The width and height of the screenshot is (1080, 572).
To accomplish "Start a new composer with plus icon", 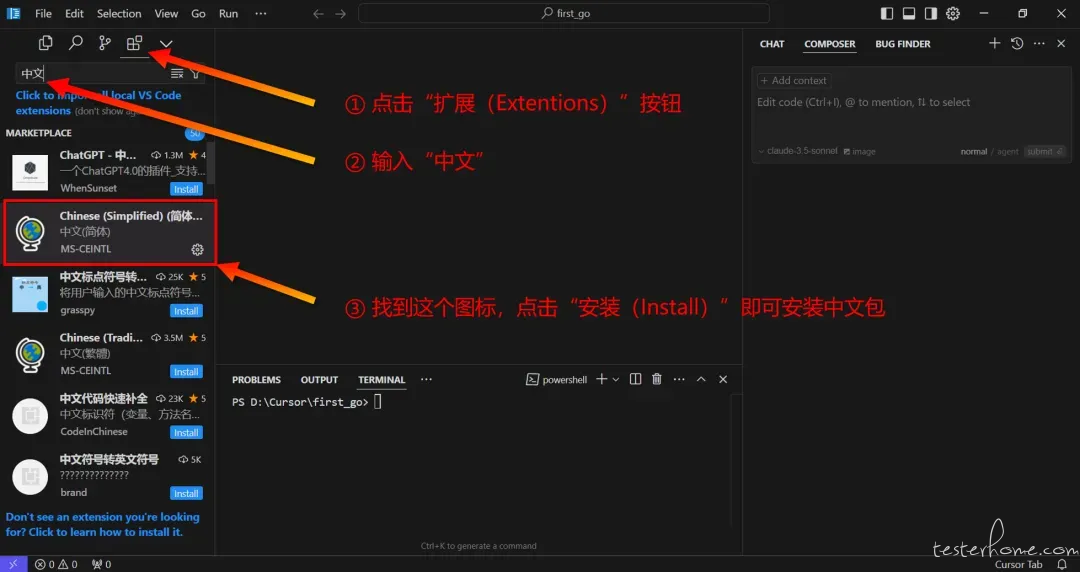I will tap(995, 43).
